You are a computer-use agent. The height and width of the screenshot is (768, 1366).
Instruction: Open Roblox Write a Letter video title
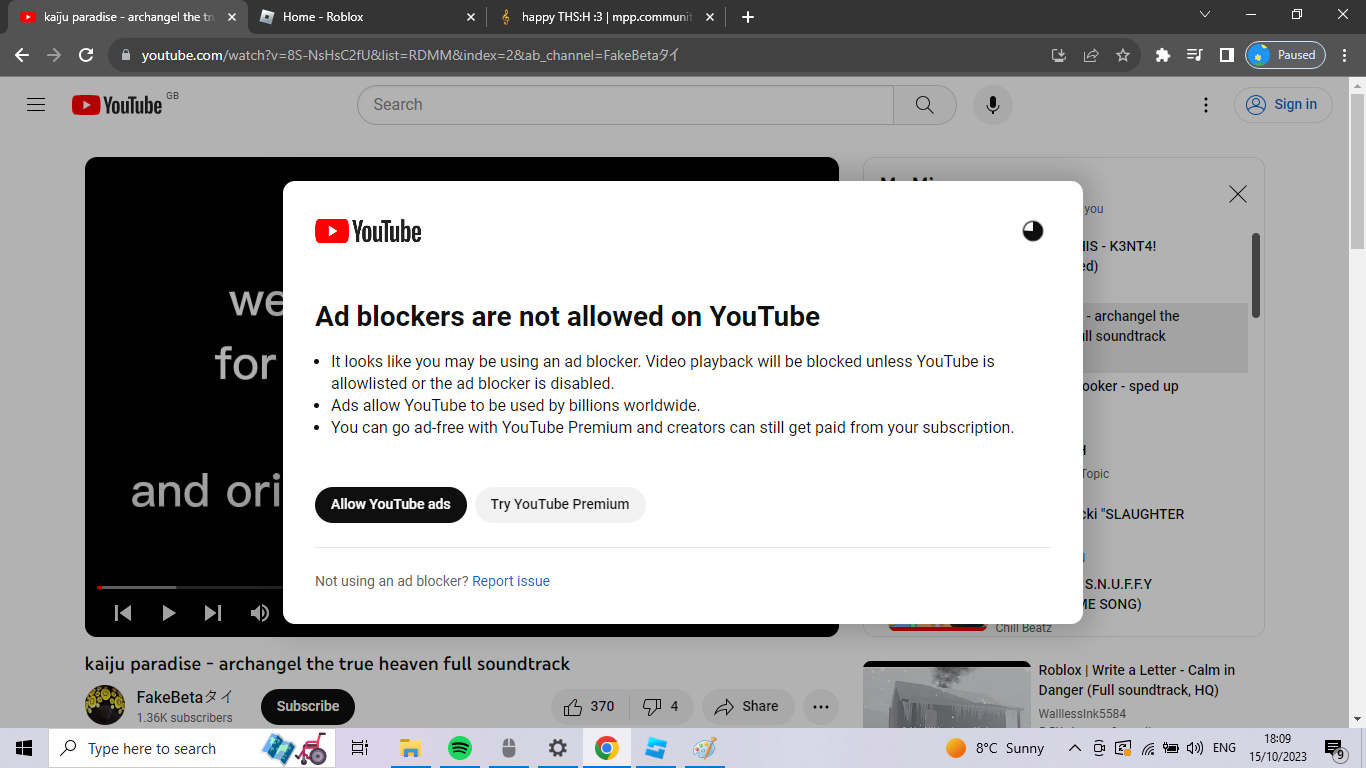pyautogui.click(x=1136, y=680)
